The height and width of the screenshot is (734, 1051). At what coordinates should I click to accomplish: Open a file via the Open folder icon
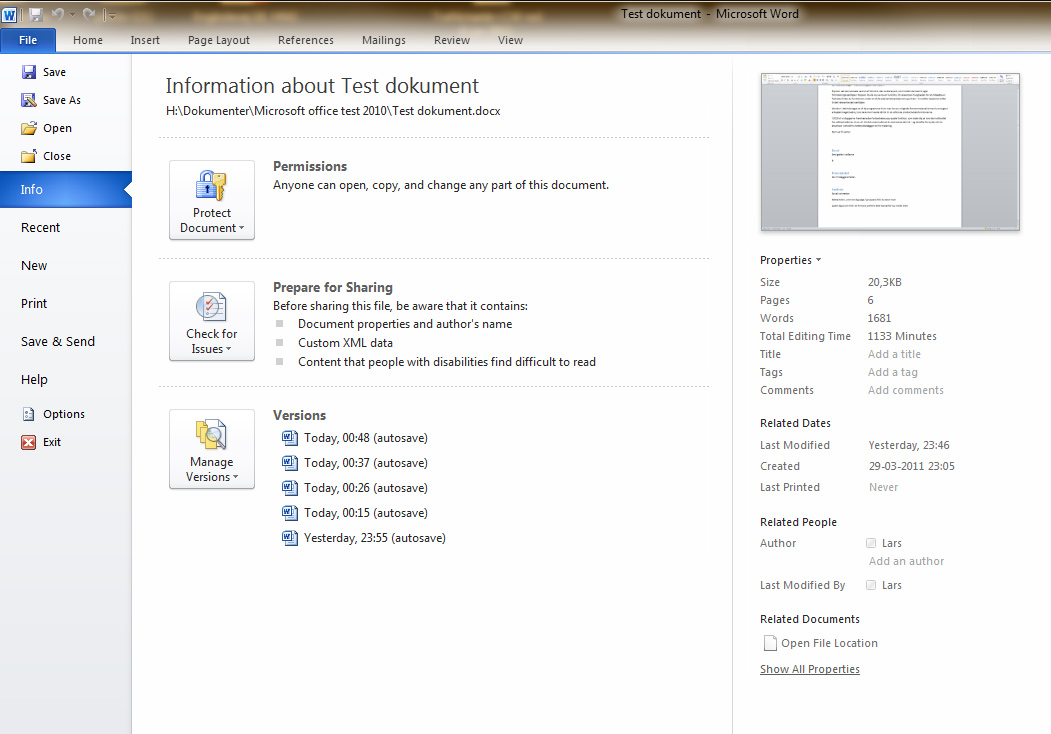(x=29, y=128)
